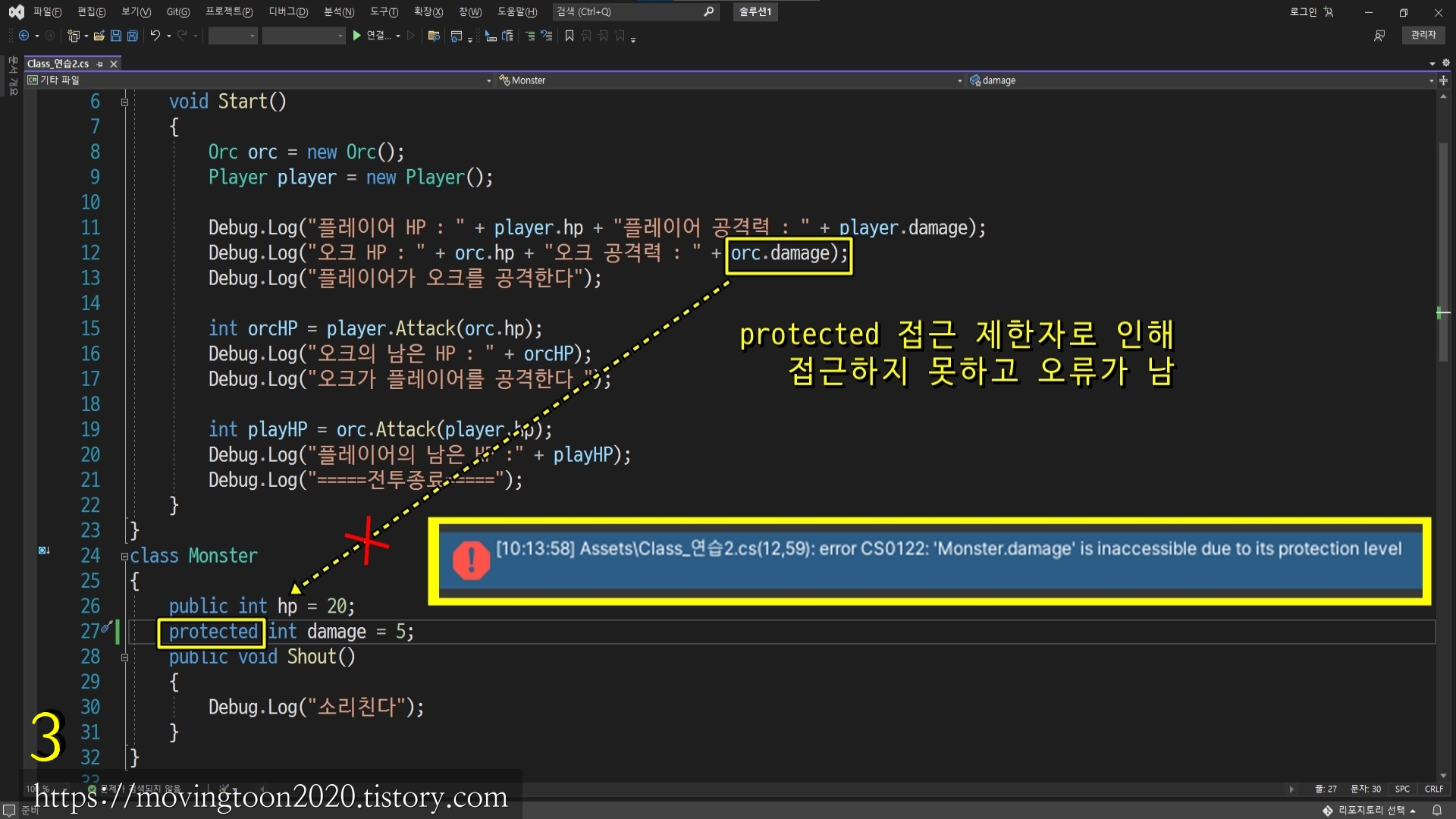Open the 파일(F) menu
Image resolution: width=1456 pixels, height=819 pixels.
tap(47, 11)
